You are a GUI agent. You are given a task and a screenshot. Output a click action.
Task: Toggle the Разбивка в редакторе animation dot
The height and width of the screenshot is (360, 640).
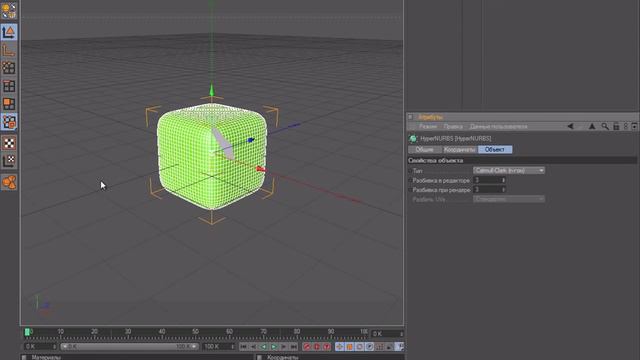[410, 180]
